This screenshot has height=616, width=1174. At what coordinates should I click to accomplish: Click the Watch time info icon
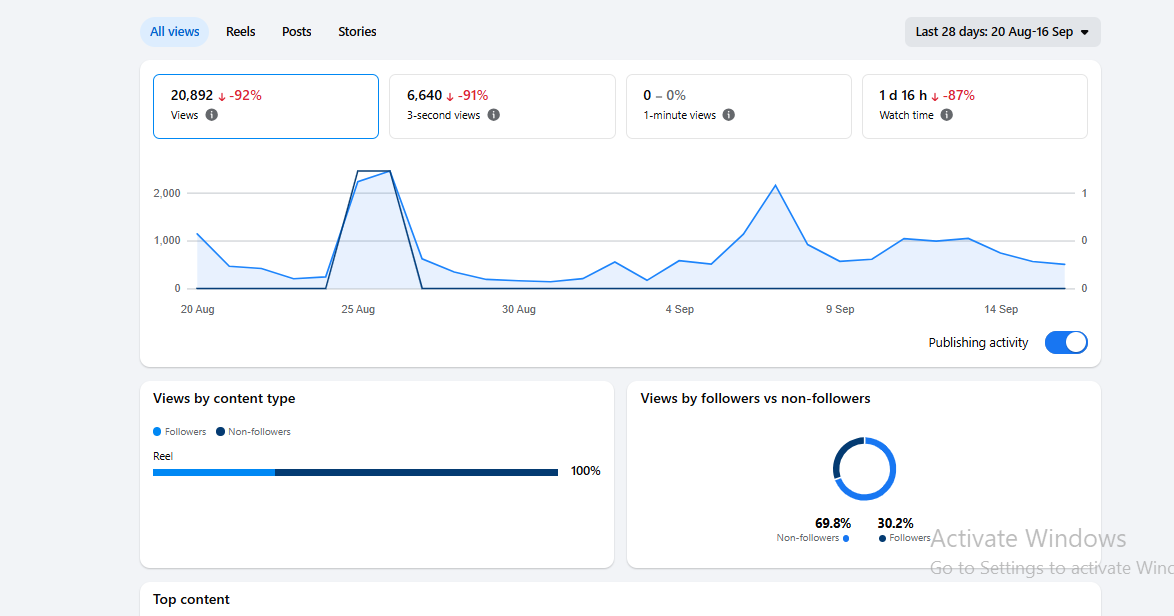pyautogui.click(x=946, y=115)
